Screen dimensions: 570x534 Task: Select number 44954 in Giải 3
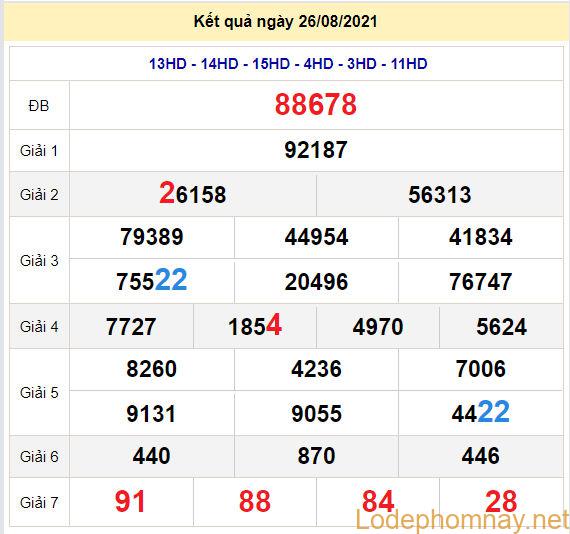click(x=316, y=237)
